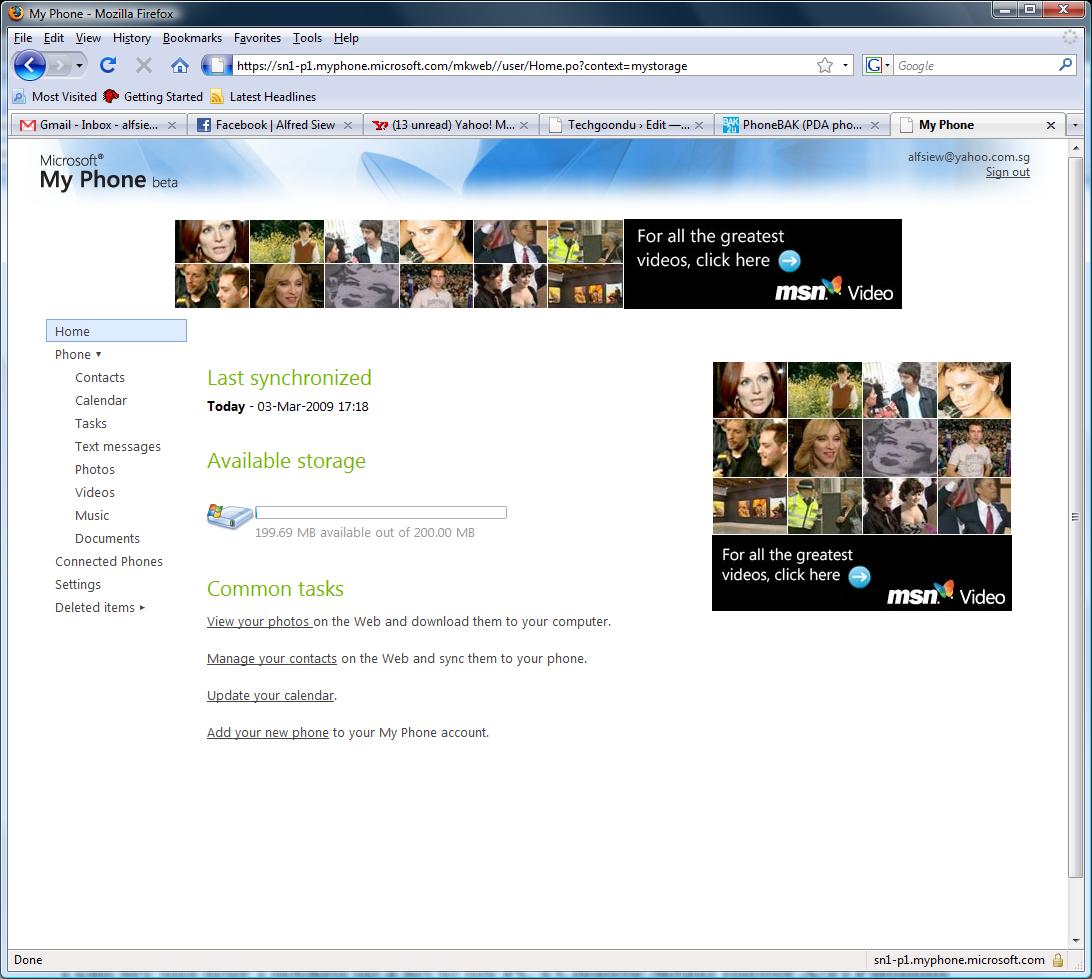Open Connected Phones in the sidebar

pyautogui.click(x=109, y=561)
